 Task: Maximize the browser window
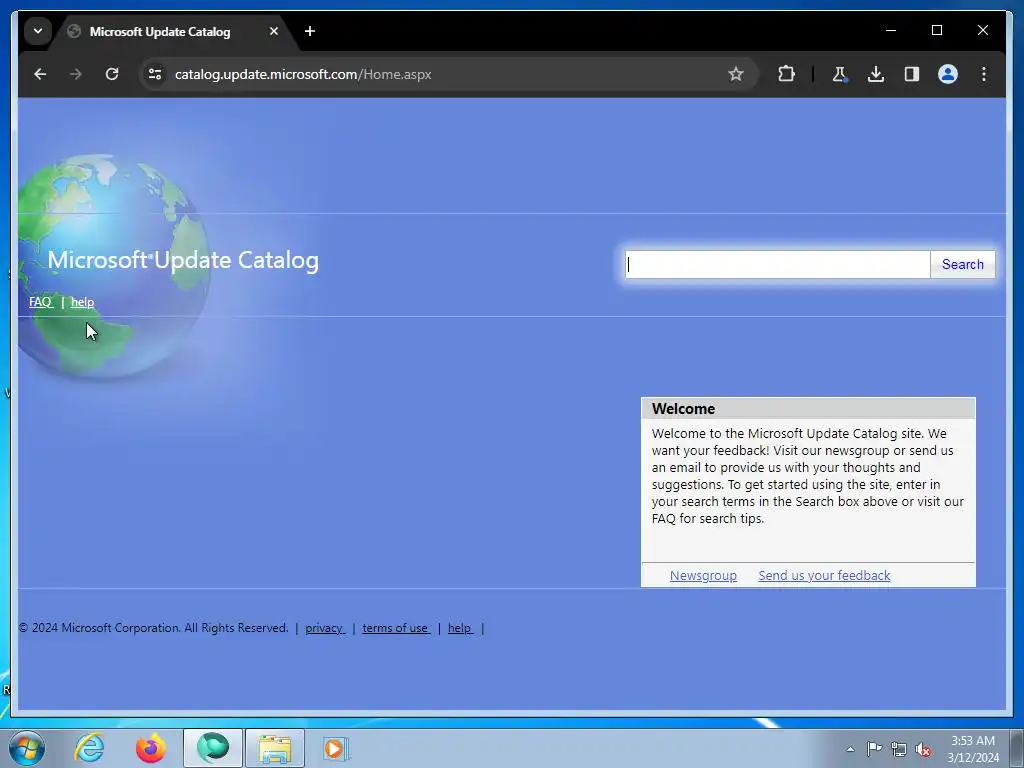coord(936,30)
